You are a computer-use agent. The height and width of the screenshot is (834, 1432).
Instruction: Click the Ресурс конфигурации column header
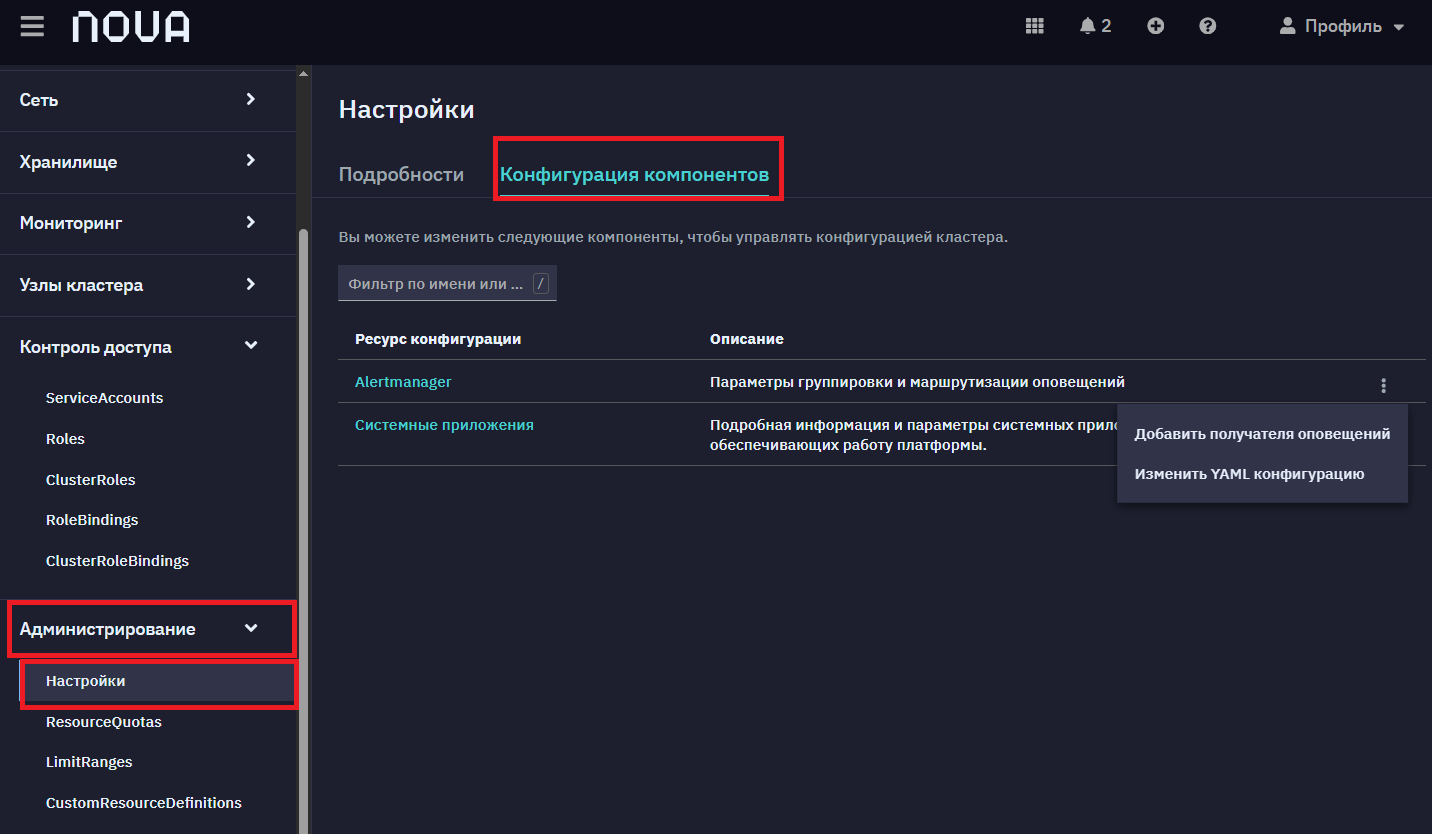[438, 339]
